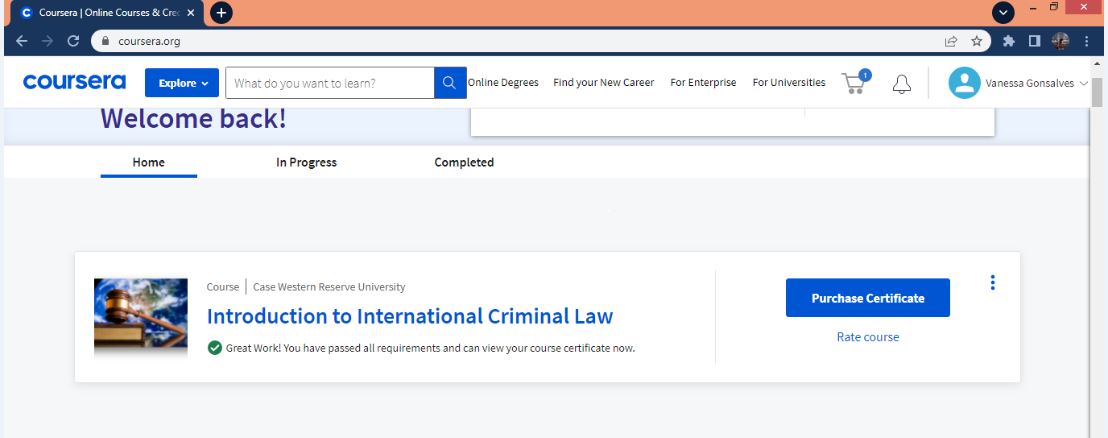
Task: Click the Purchase Certificate button
Action: coord(868,298)
